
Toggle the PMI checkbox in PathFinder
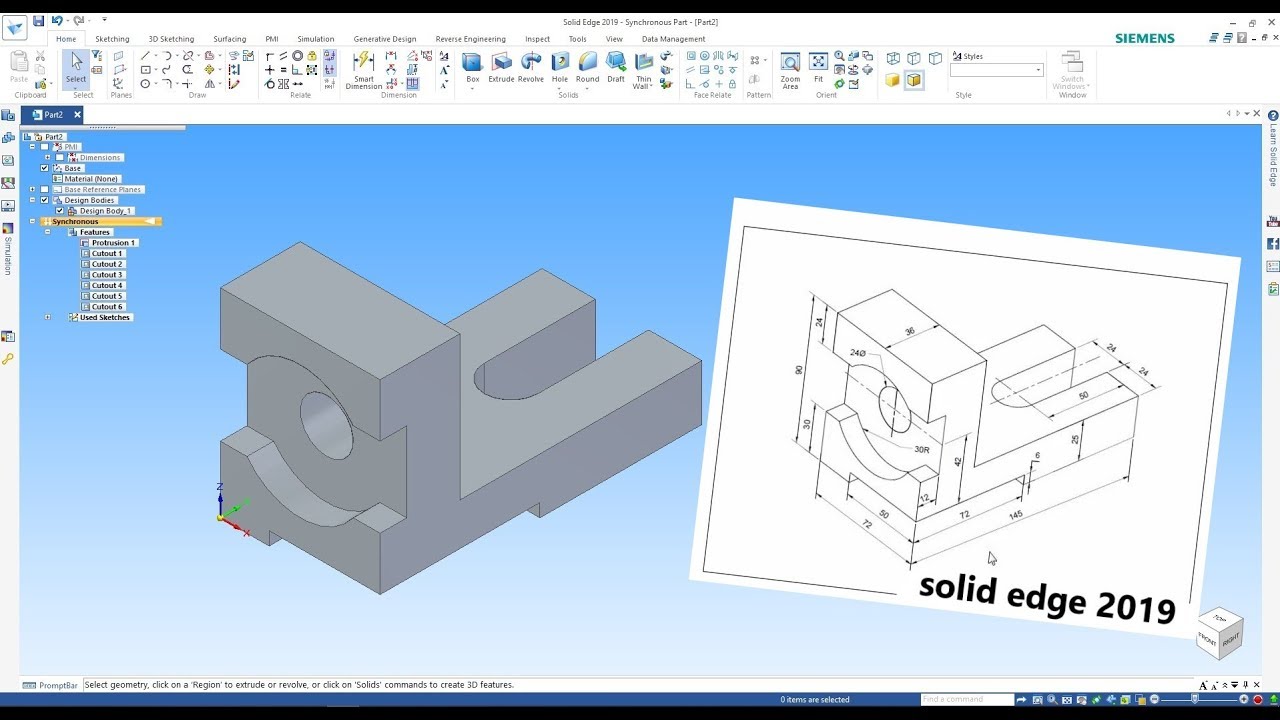pos(44,147)
